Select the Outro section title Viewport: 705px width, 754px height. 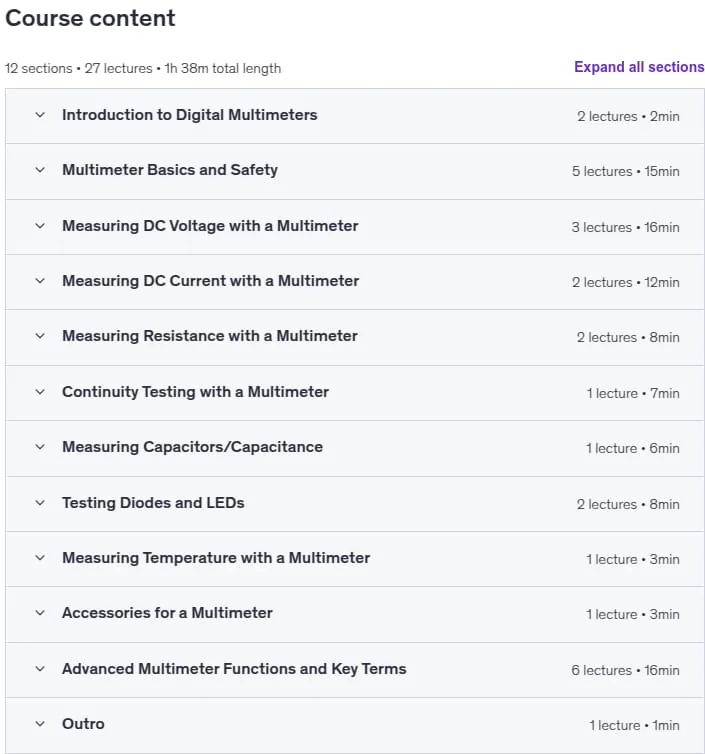[83, 724]
